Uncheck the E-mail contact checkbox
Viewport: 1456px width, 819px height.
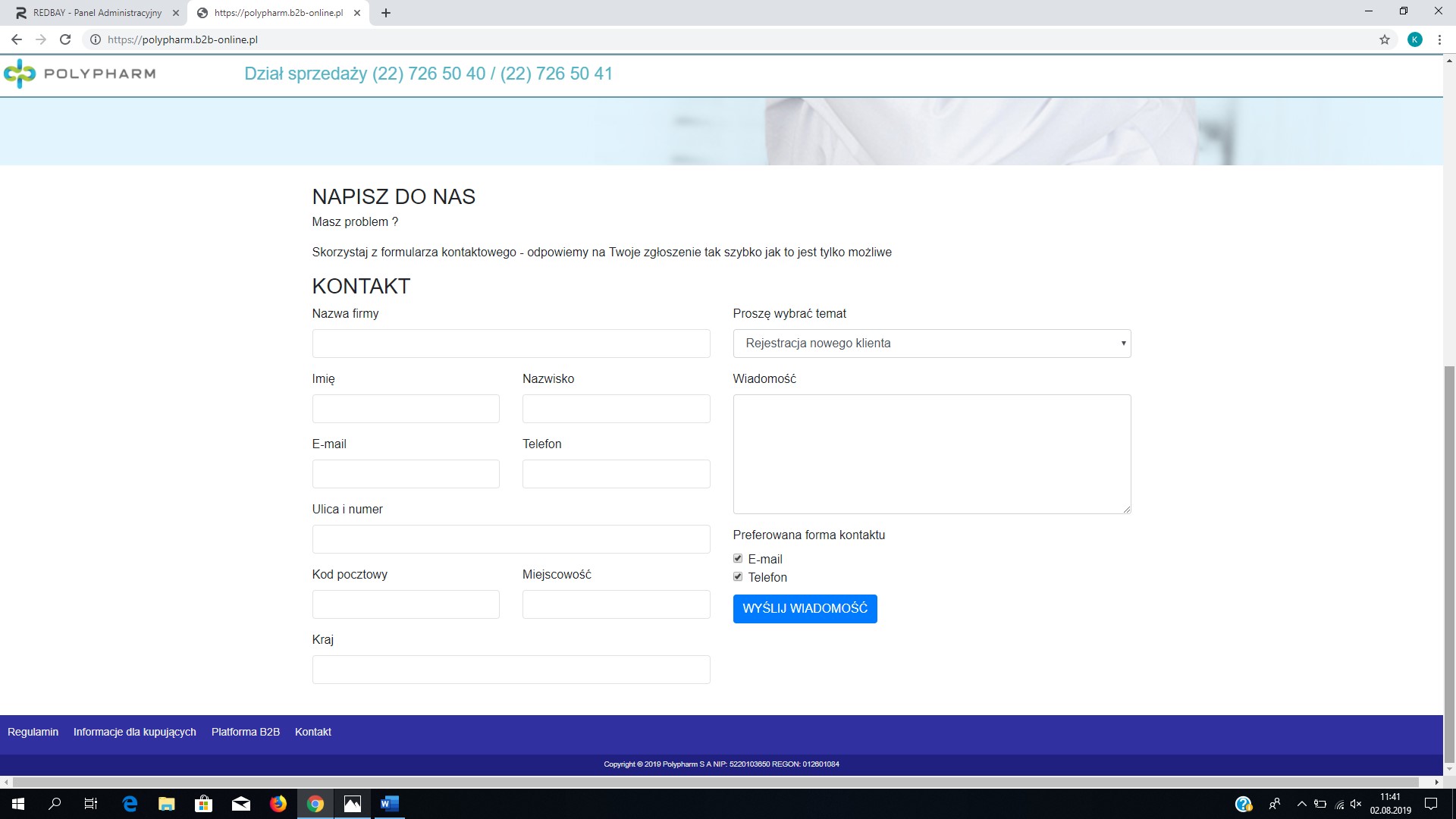coord(738,559)
